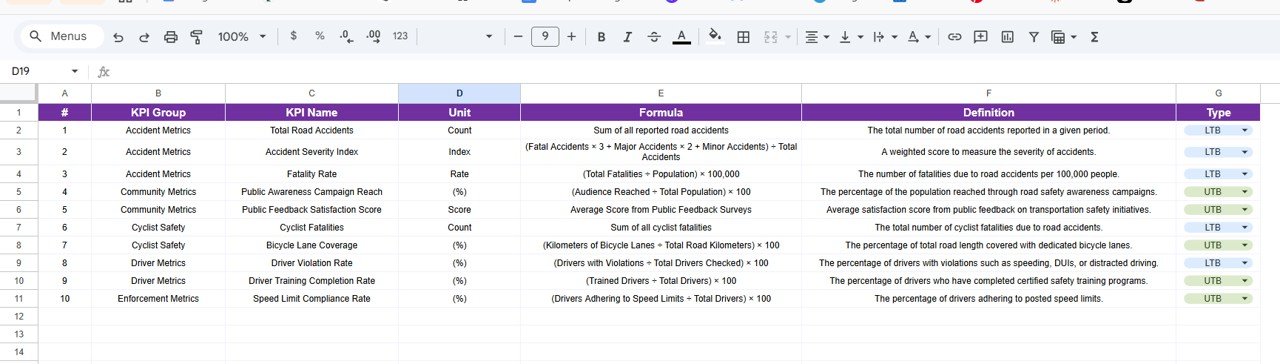Open the text color picker
This screenshot has height=364, width=1280.
point(681,37)
